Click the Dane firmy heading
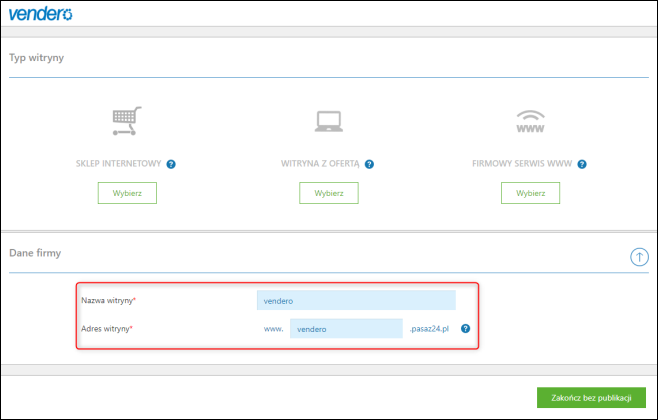Image resolution: width=658 pixels, height=420 pixels. 35,253
